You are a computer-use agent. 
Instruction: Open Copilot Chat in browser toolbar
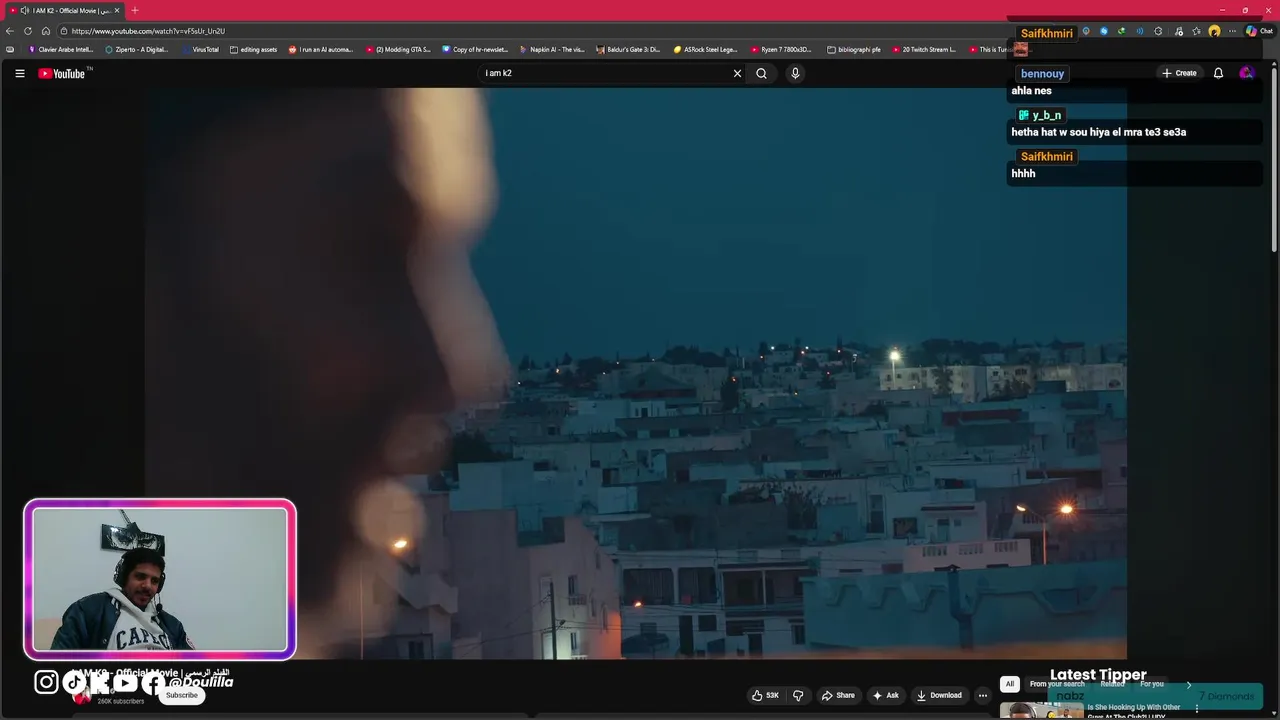1259,31
